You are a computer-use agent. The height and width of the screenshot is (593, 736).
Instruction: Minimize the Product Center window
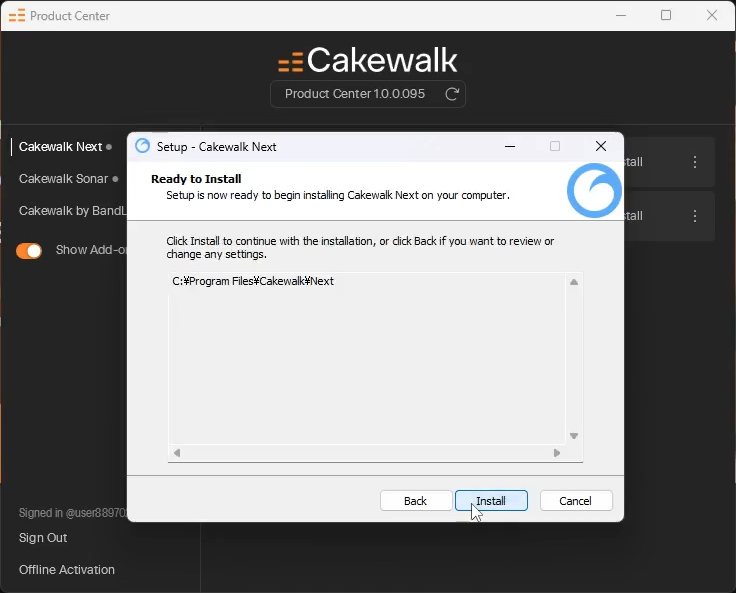[621, 15]
